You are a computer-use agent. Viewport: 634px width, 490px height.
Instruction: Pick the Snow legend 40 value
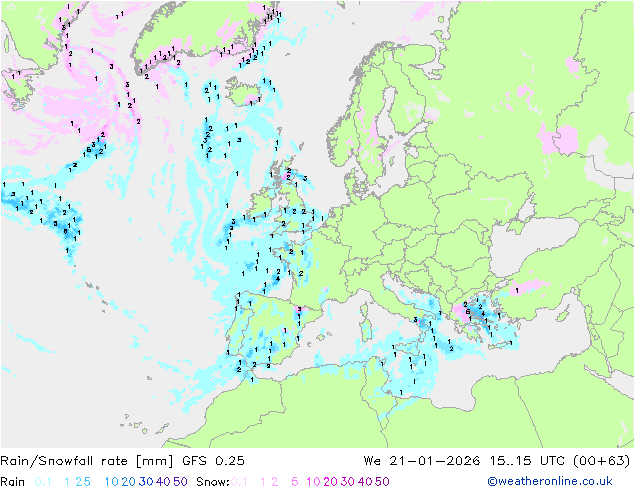click(365, 482)
